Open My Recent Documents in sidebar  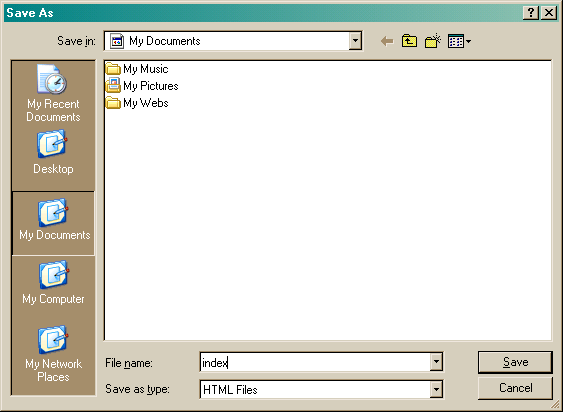pyautogui.click(x=53, y=93)
